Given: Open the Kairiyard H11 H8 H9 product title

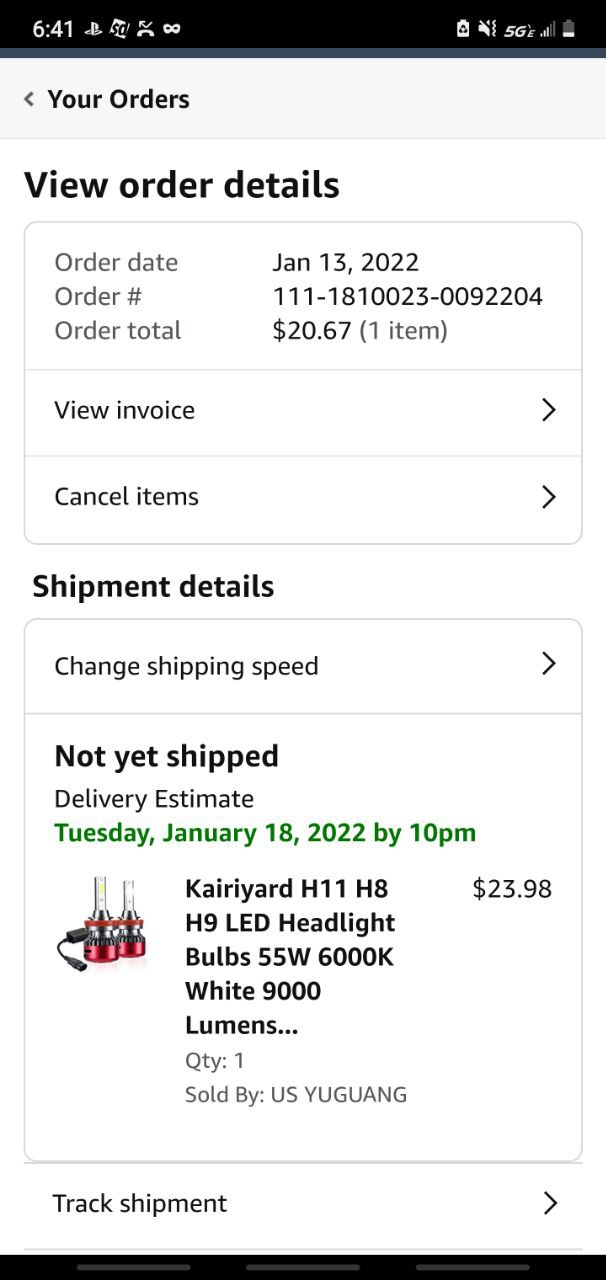Looking at the screenshot, I should click(x=290, y=956).
